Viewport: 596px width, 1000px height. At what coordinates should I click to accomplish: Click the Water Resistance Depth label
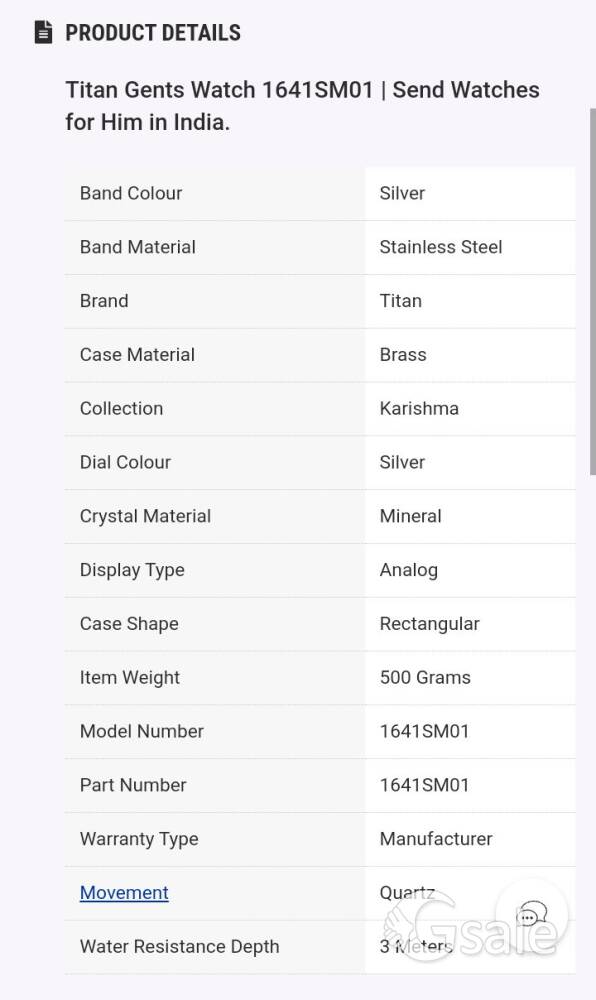click(179, 946)
